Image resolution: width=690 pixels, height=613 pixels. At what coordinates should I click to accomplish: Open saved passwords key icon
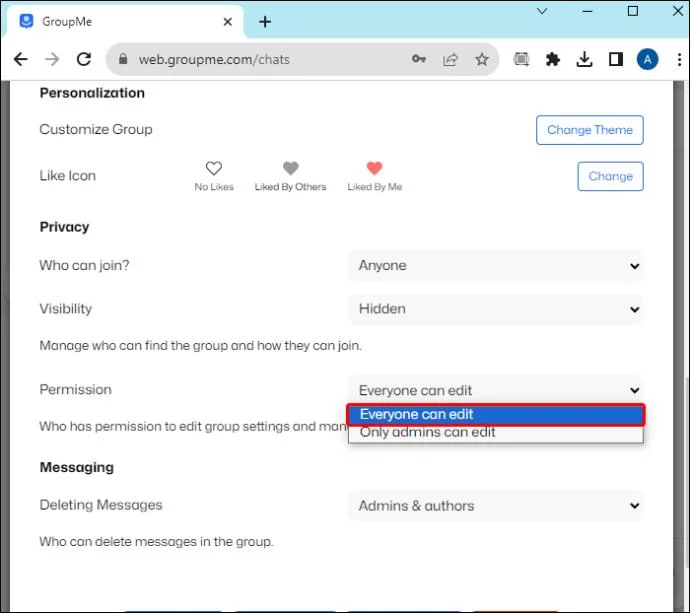(x=418, y=59)
